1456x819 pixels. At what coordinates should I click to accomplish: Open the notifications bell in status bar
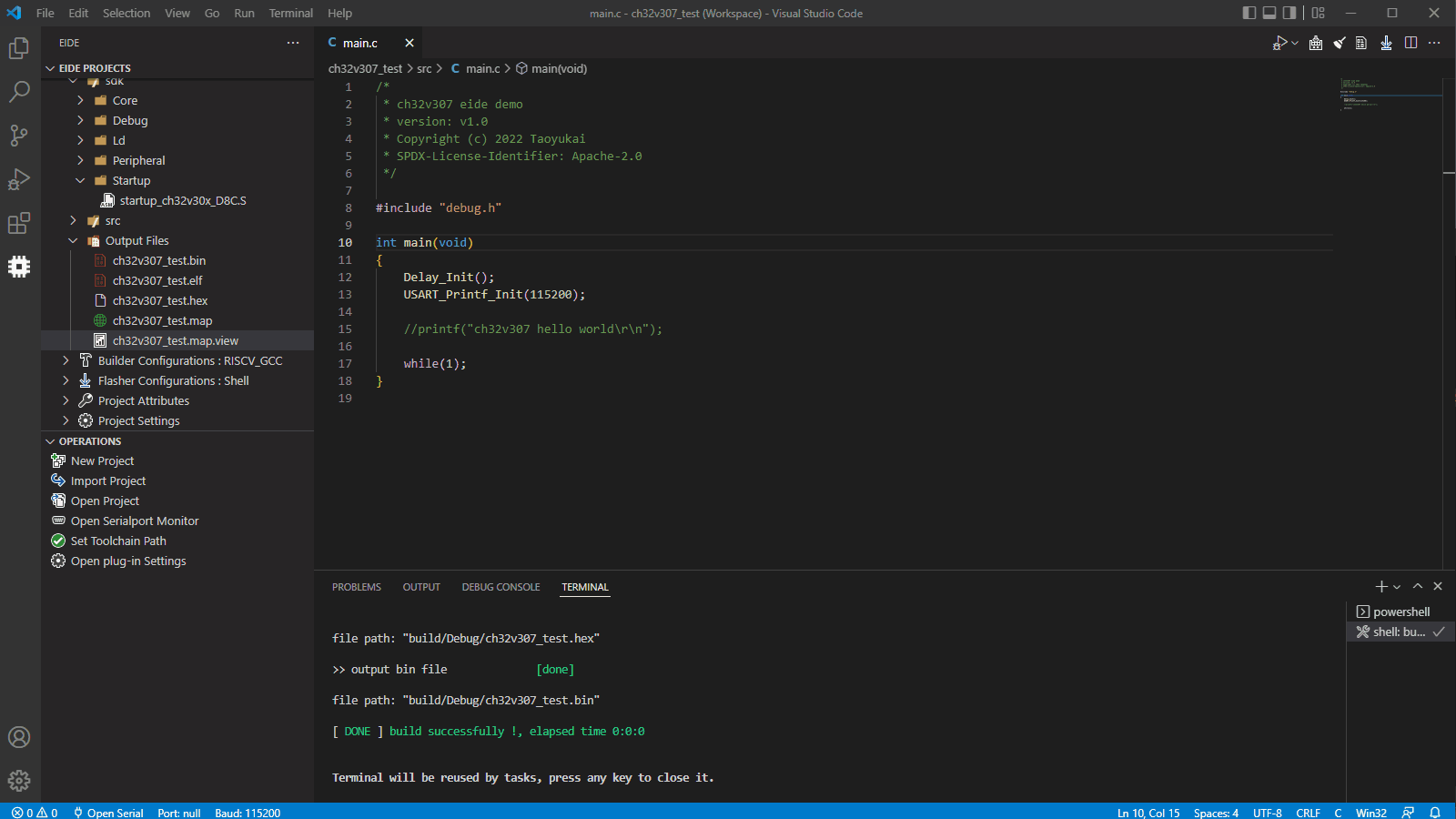(x=1435, y=813)
